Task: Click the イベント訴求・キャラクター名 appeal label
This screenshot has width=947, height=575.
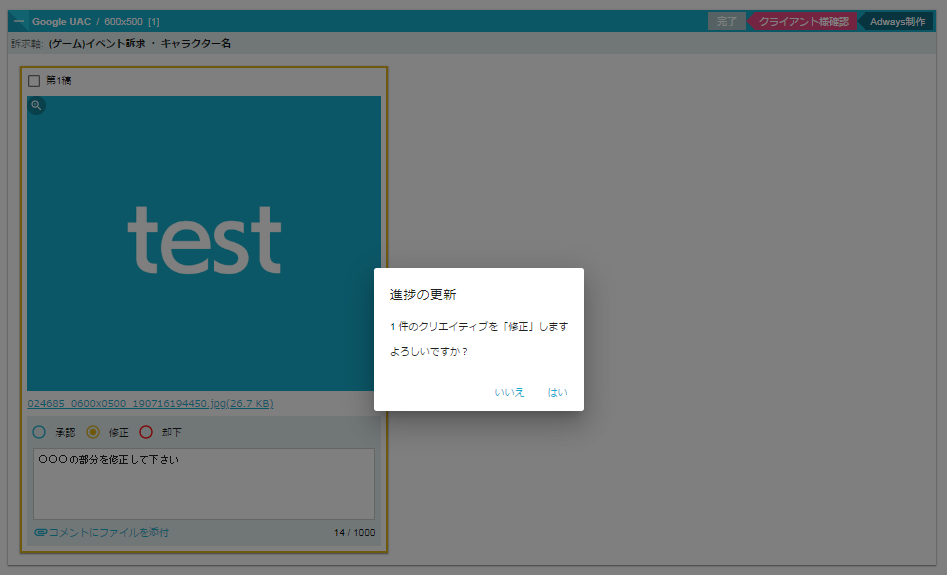Action: (x=140, y=44)
